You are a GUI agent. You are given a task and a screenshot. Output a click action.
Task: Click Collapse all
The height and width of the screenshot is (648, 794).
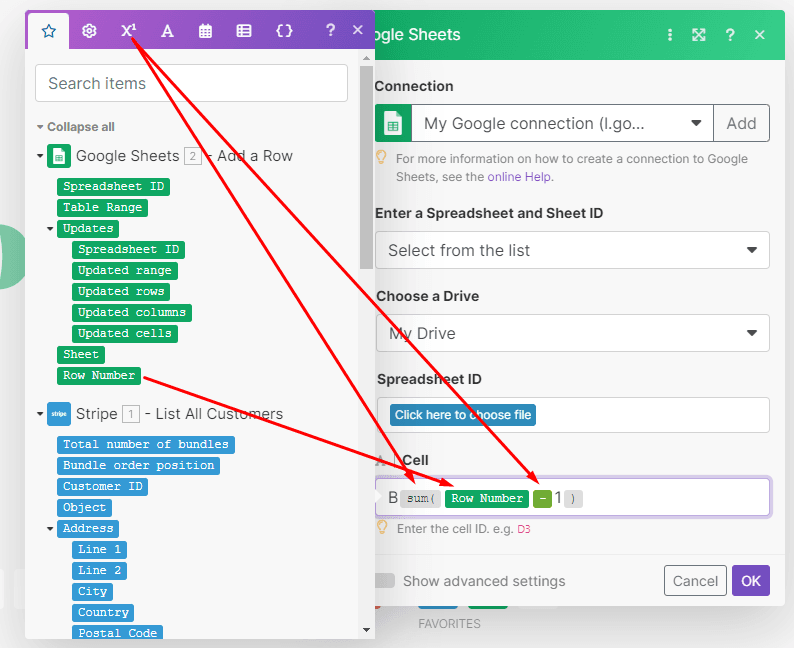click(x=81, y=127)
